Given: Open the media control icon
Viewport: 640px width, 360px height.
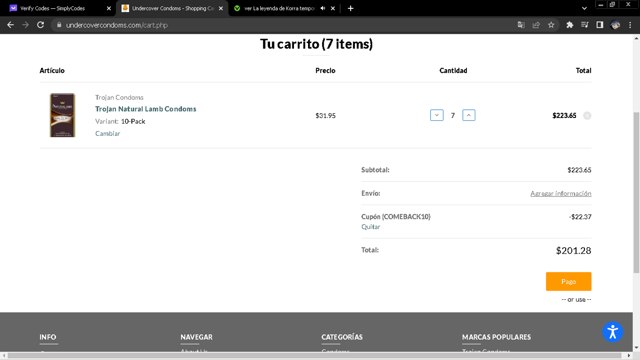Looking at the screenshot, I should coord(584,25).
